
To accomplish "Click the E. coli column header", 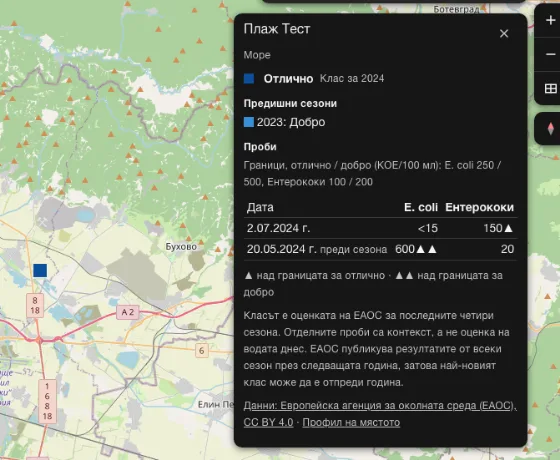I will point(421,208).
